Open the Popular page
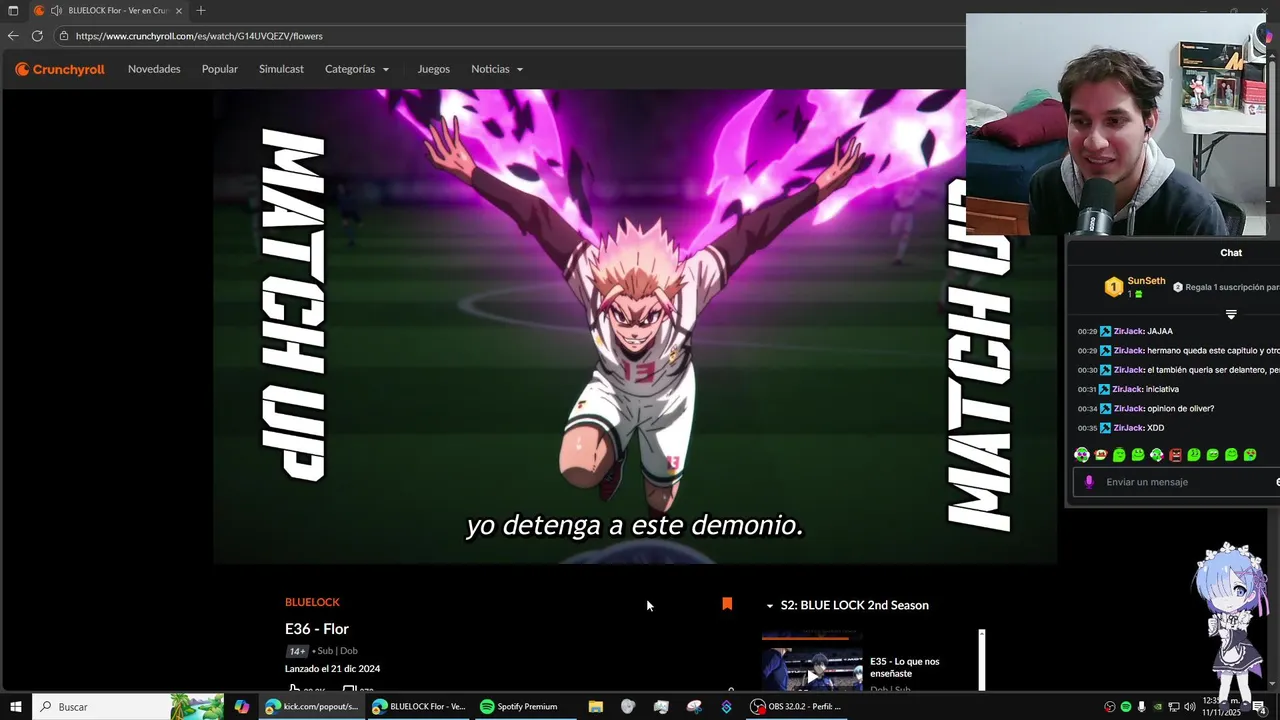 coord(220,69)
